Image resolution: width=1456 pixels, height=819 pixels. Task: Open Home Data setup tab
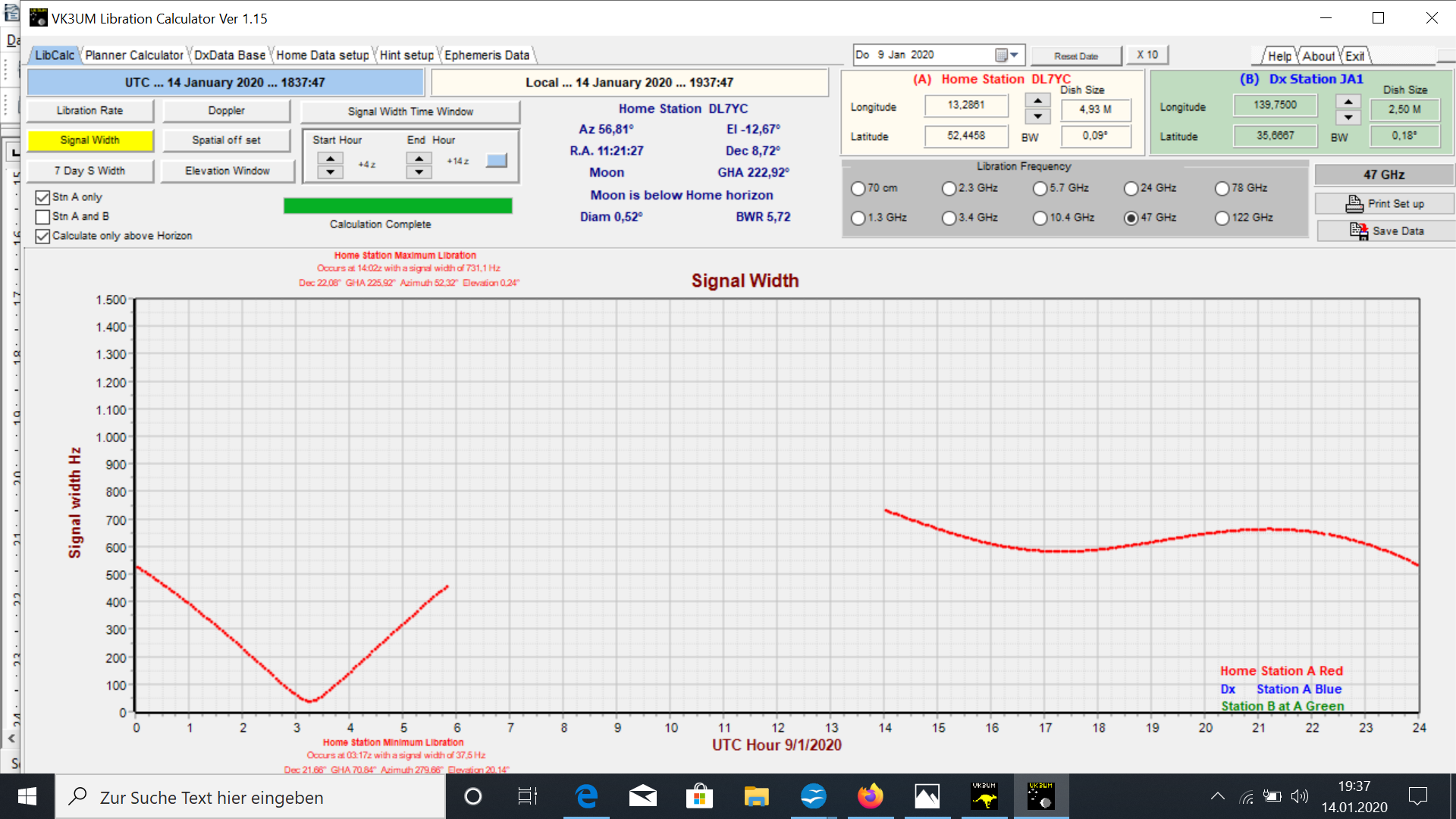322,55
